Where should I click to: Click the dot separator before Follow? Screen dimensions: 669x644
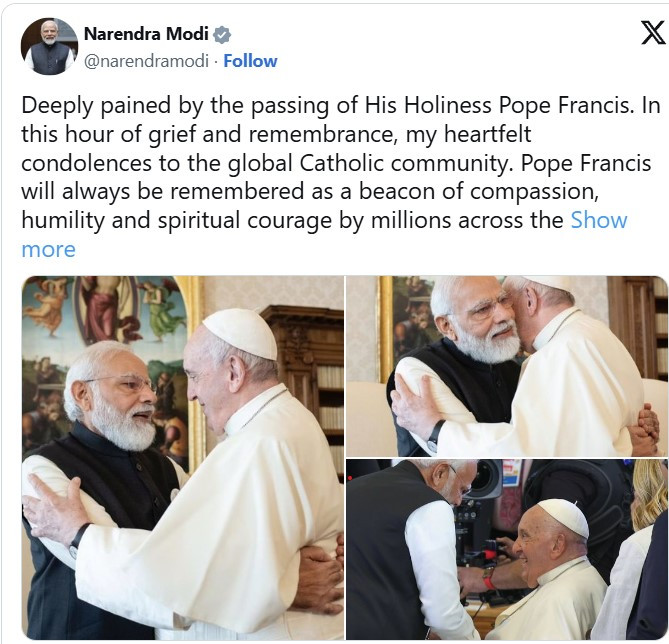pyautogui.click(x=216, y=61)
